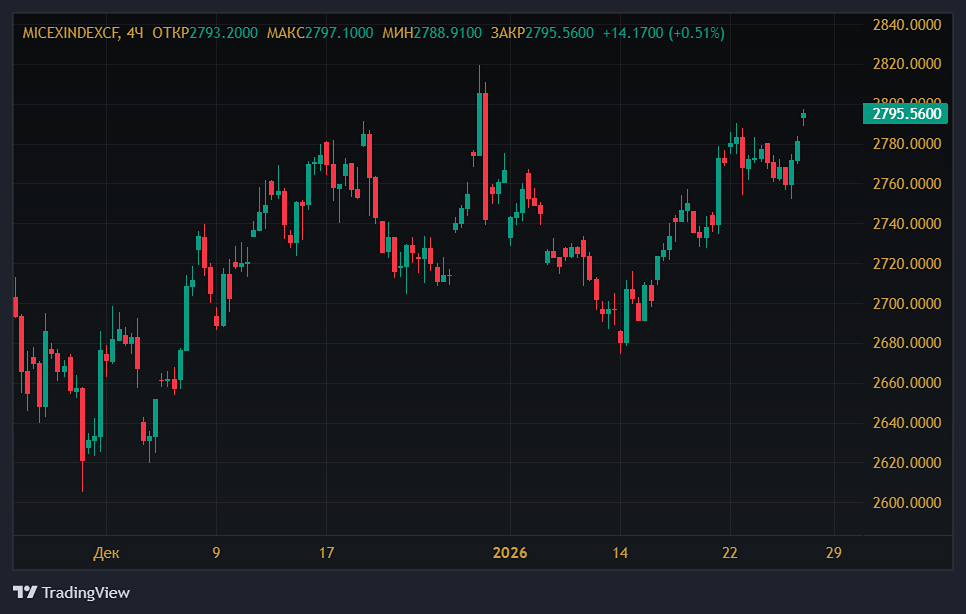This screenshot has height=614, width=966.
Task: Click the latest green candle near 2795
Action: [803, 115]
